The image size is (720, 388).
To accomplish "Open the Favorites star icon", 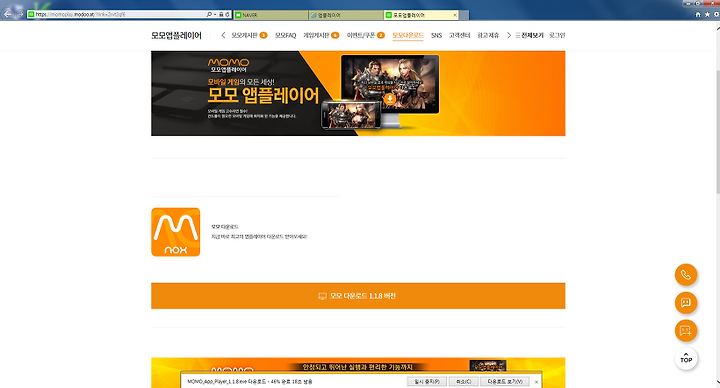I will pos(707,15).
